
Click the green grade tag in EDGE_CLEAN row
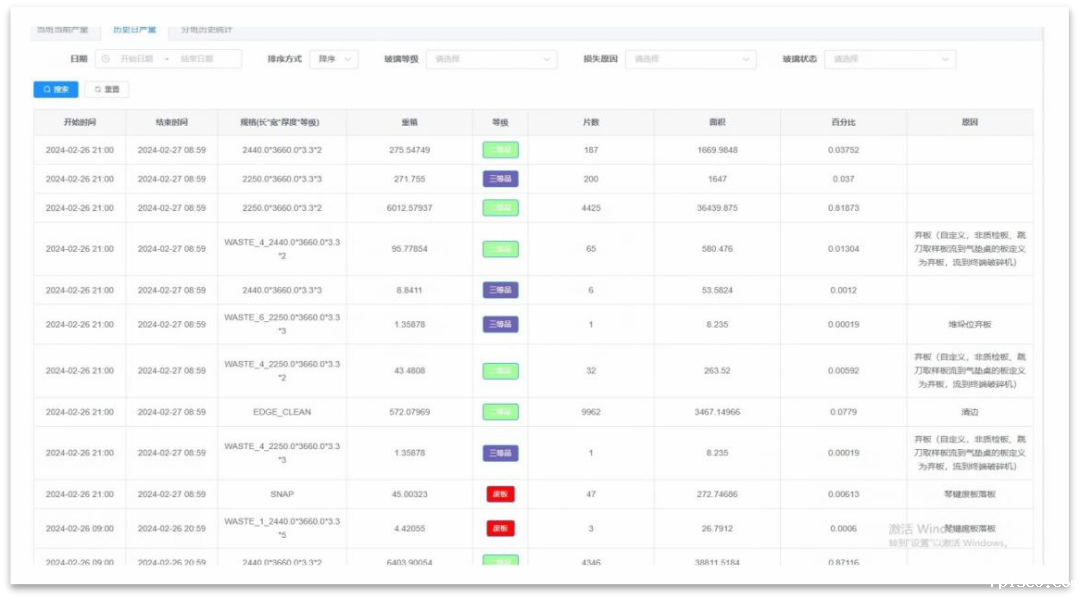tap(500, 412)
